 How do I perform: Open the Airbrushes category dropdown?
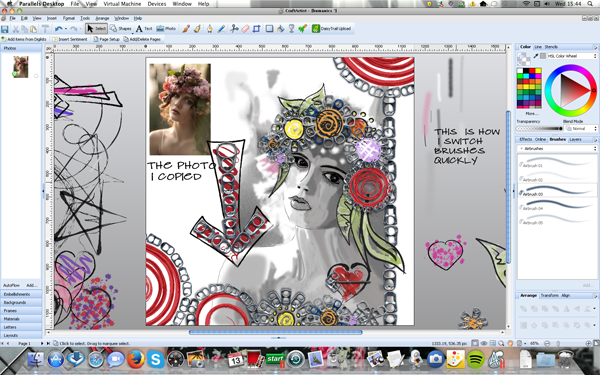[x=557, y=148]
